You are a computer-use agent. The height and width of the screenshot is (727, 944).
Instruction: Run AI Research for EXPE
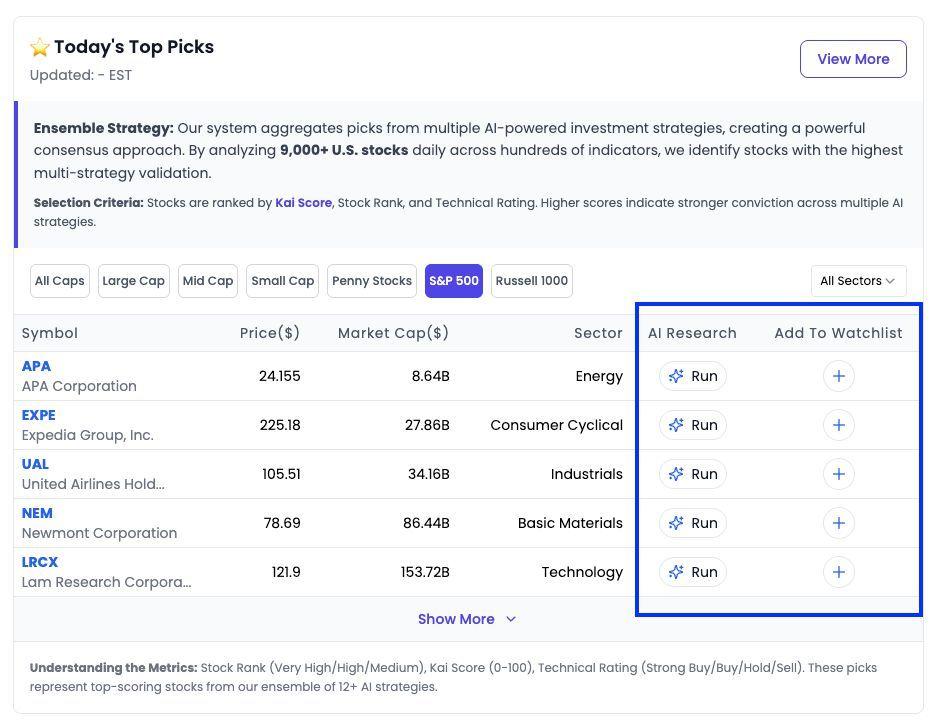(692, 425)
